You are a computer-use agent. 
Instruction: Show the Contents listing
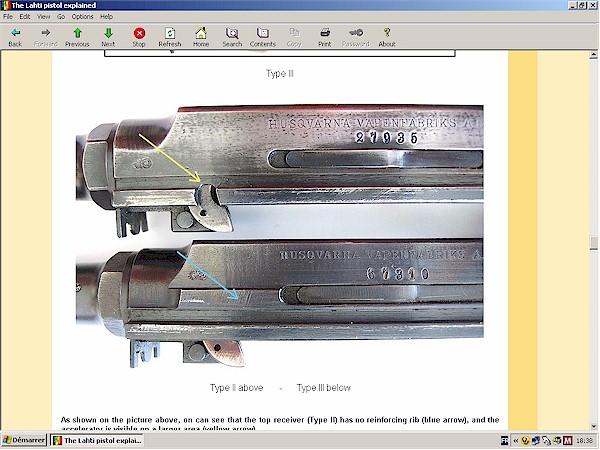(x=262, y=37)
